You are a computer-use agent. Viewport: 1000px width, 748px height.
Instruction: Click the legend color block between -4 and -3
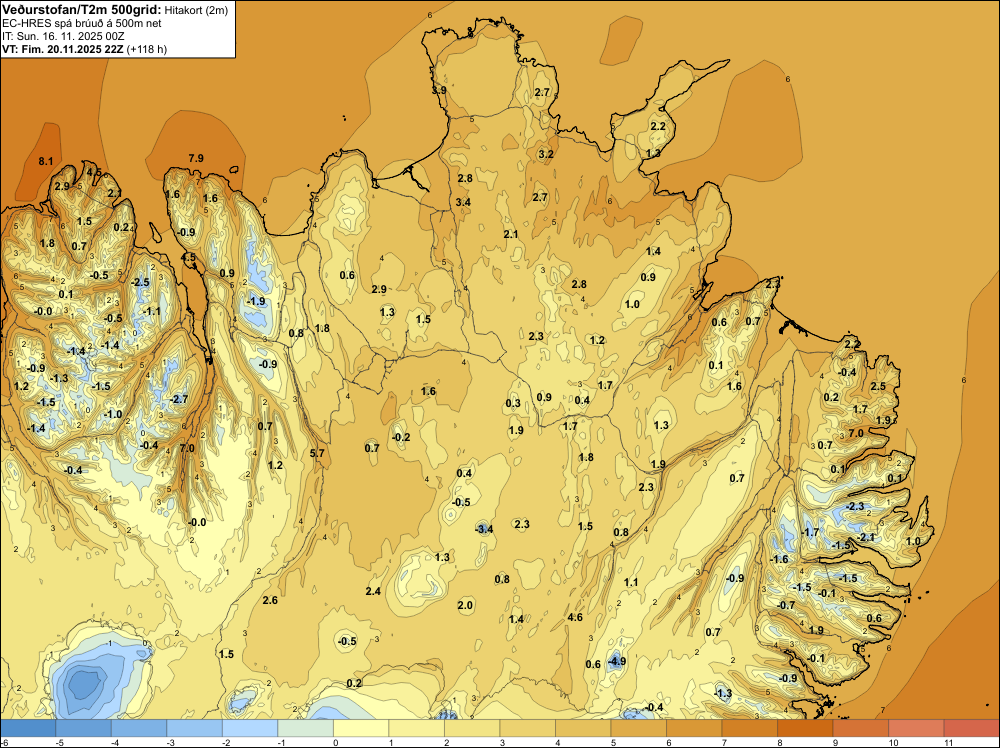click(x=139, y=728)
